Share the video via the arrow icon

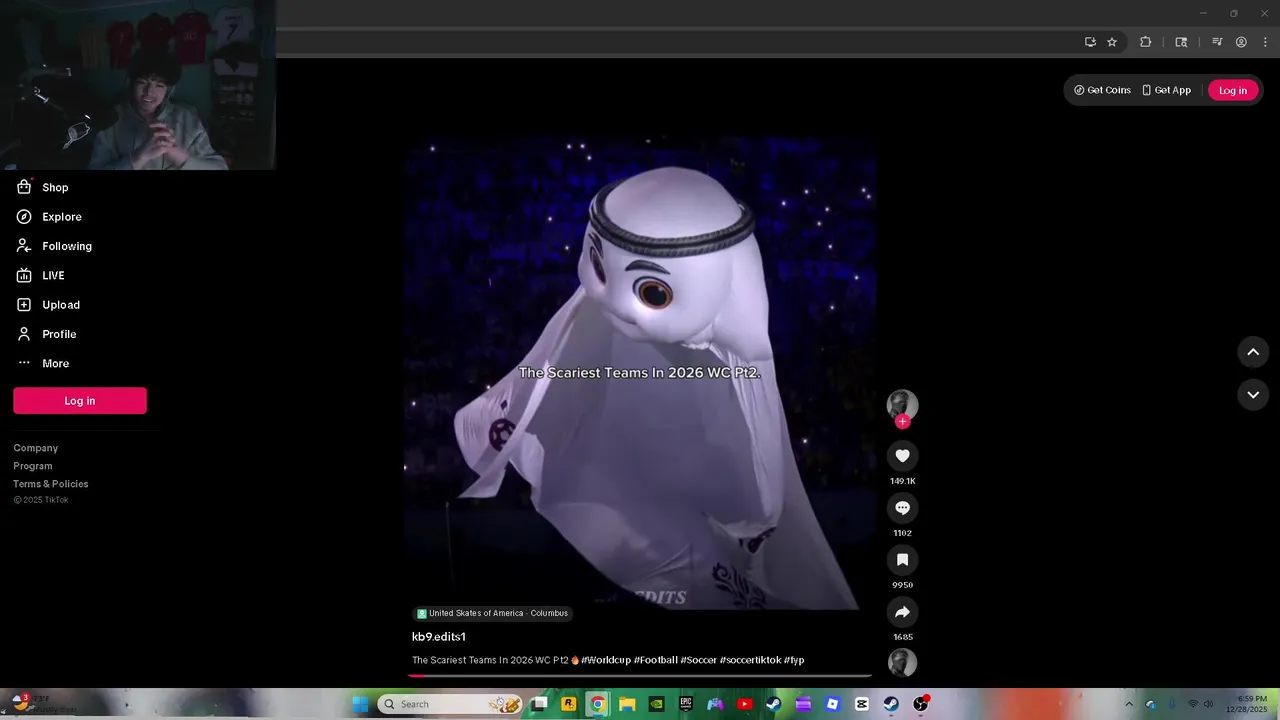902,612
